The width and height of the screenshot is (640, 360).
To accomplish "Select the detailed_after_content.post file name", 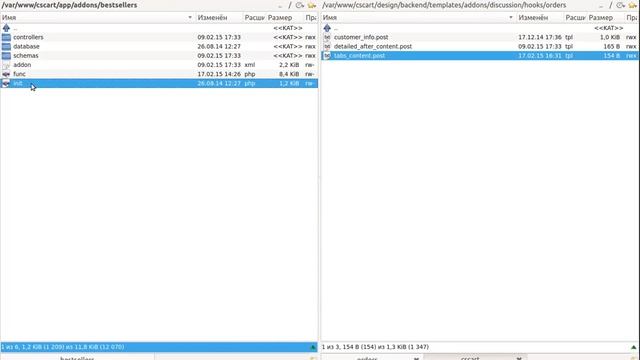I will coord(373,47).
